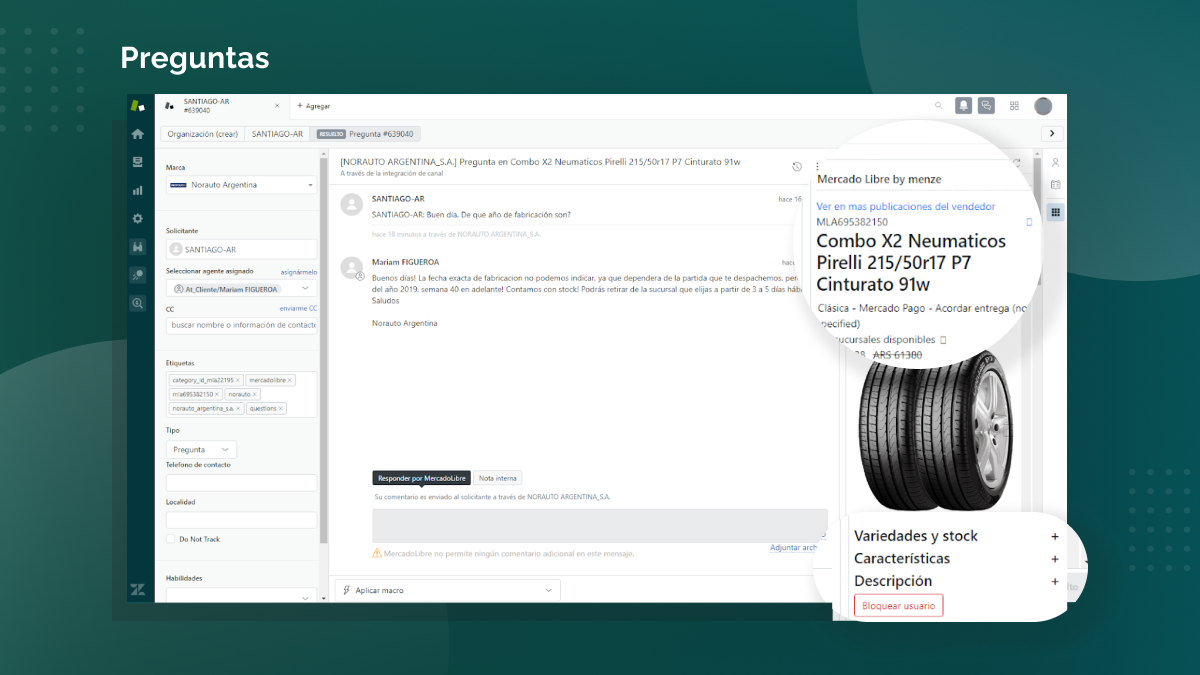Click the Mercado Libre by menze heading
The image size is (1200, 675).
click(x=879, y=179)
